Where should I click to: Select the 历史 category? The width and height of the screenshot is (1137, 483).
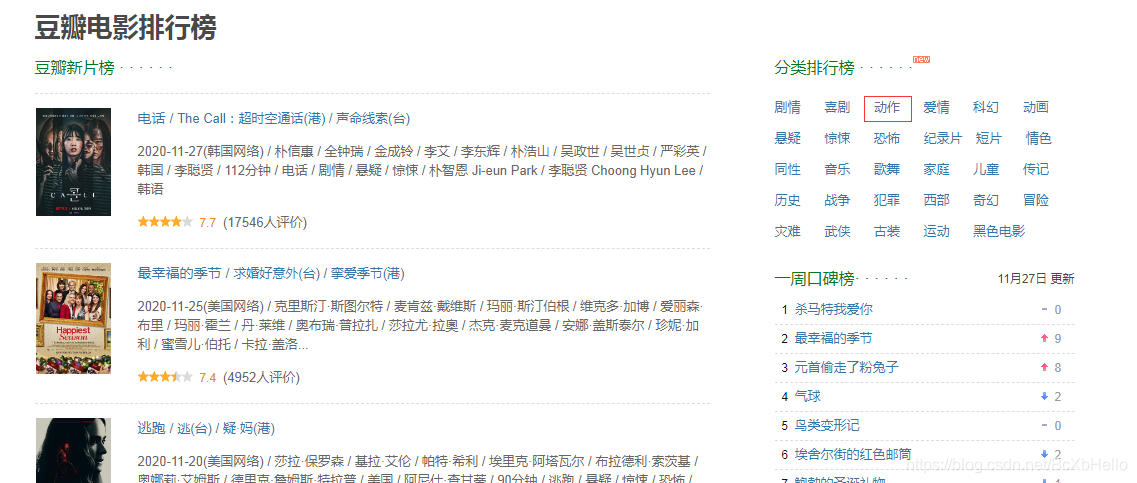[x=787, y=199]
